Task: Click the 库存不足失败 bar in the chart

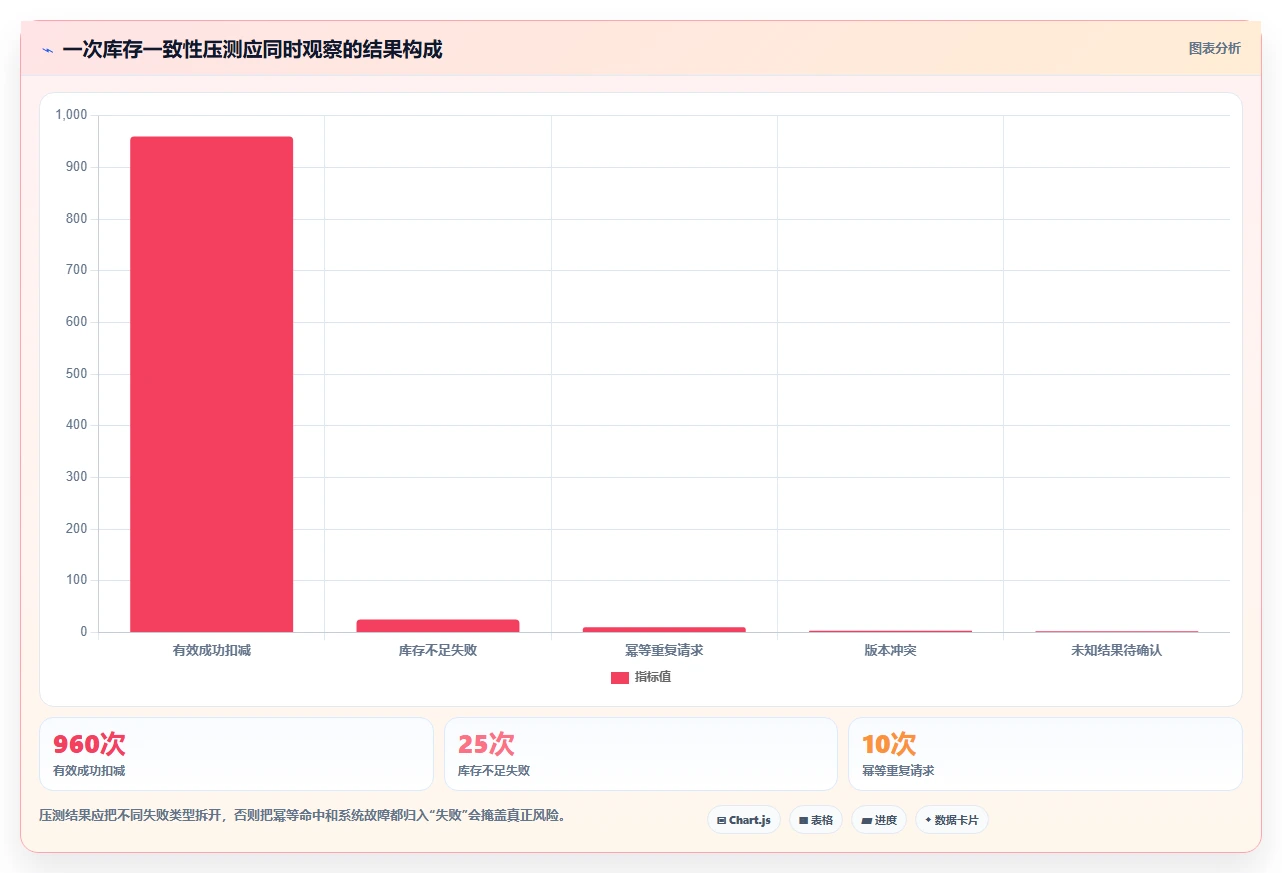Action: pos(438,626)
